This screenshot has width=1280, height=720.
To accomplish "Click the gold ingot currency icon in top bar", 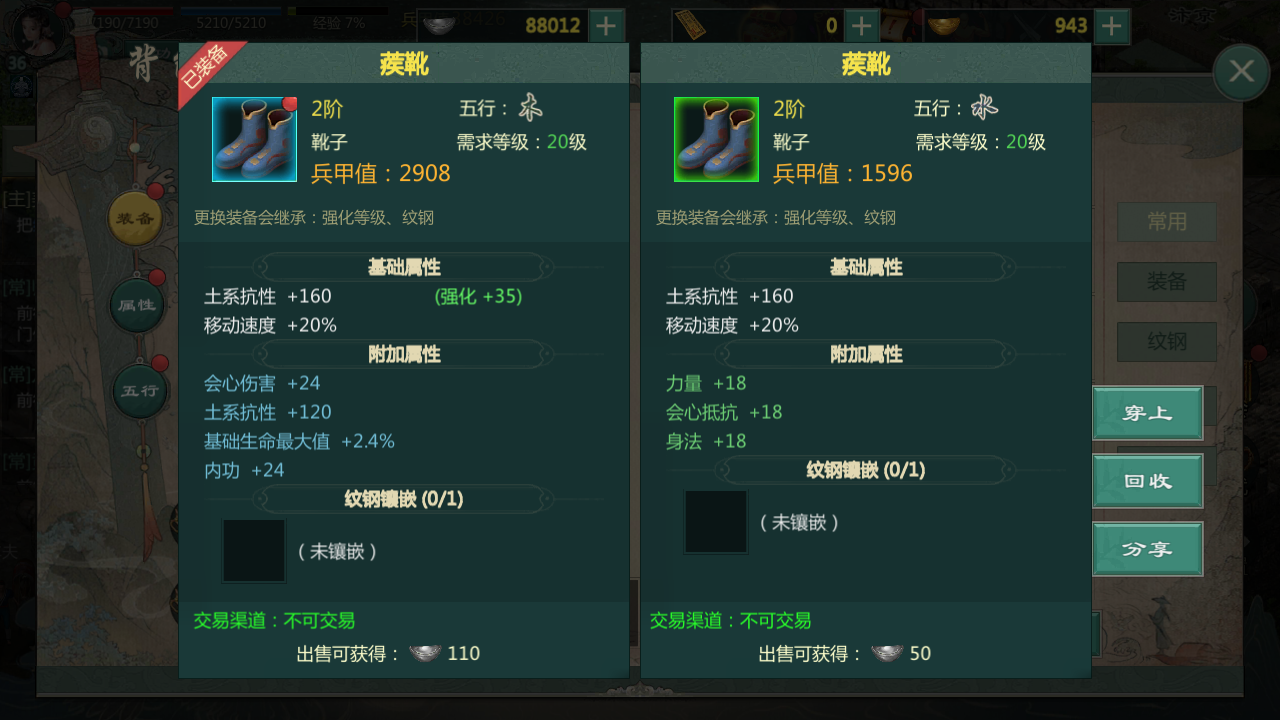I will pos(941,26).
